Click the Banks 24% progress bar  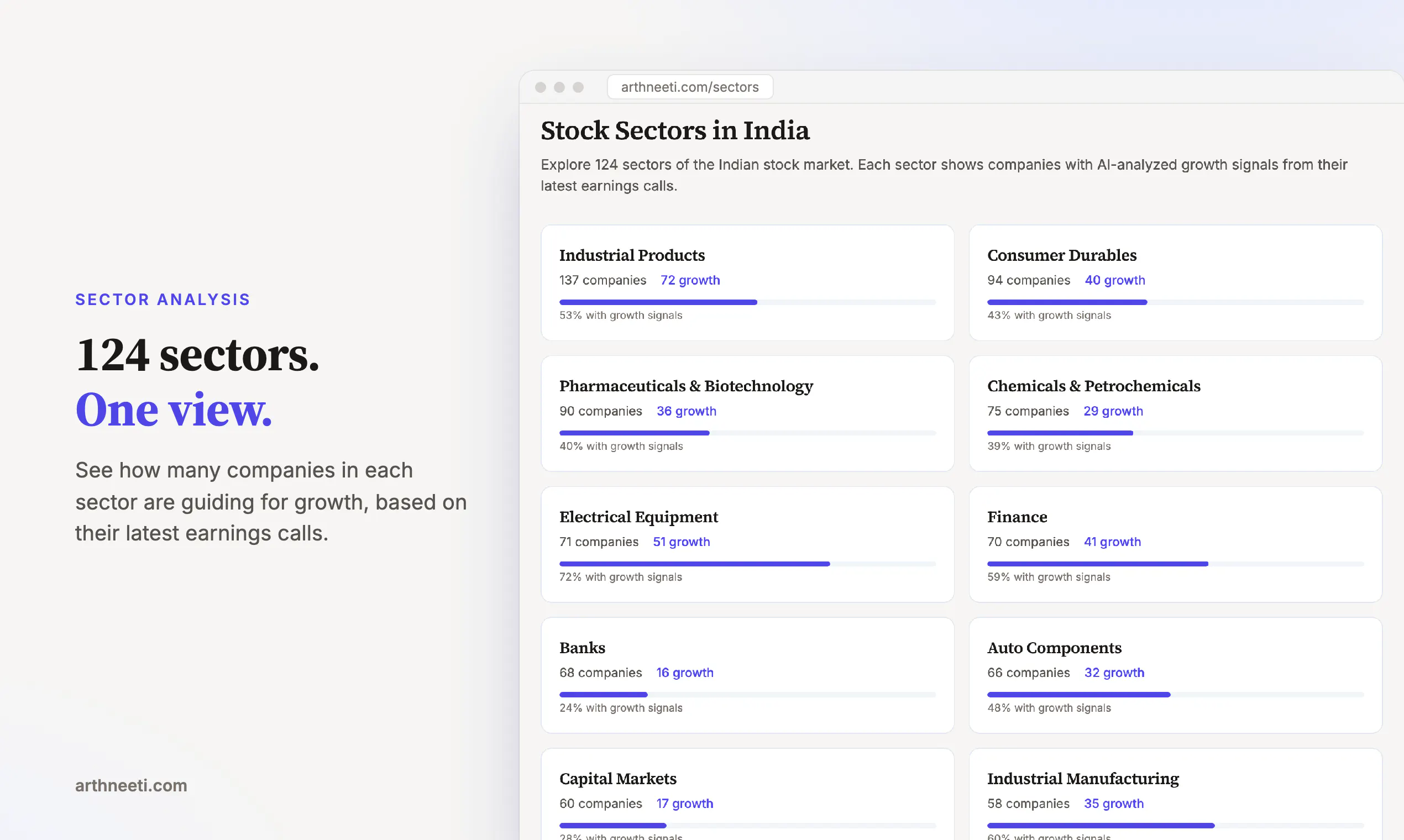click(747, 695)
